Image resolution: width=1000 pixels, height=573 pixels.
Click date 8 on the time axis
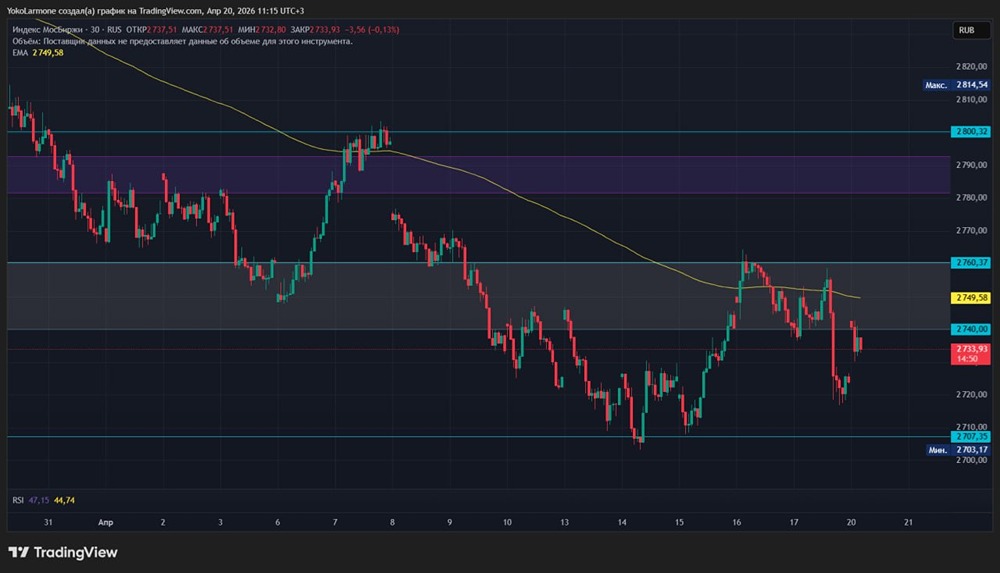click(392, 522)
